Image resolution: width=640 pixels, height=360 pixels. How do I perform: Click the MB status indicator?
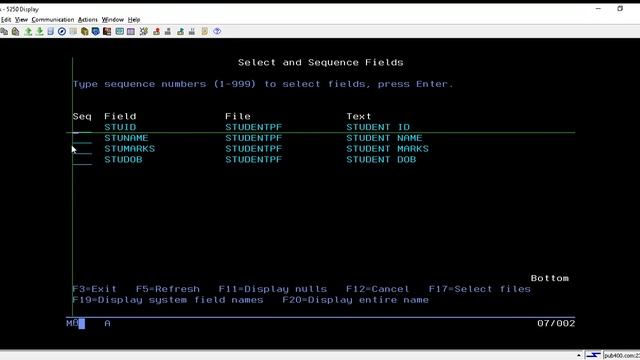coord(72,323)
